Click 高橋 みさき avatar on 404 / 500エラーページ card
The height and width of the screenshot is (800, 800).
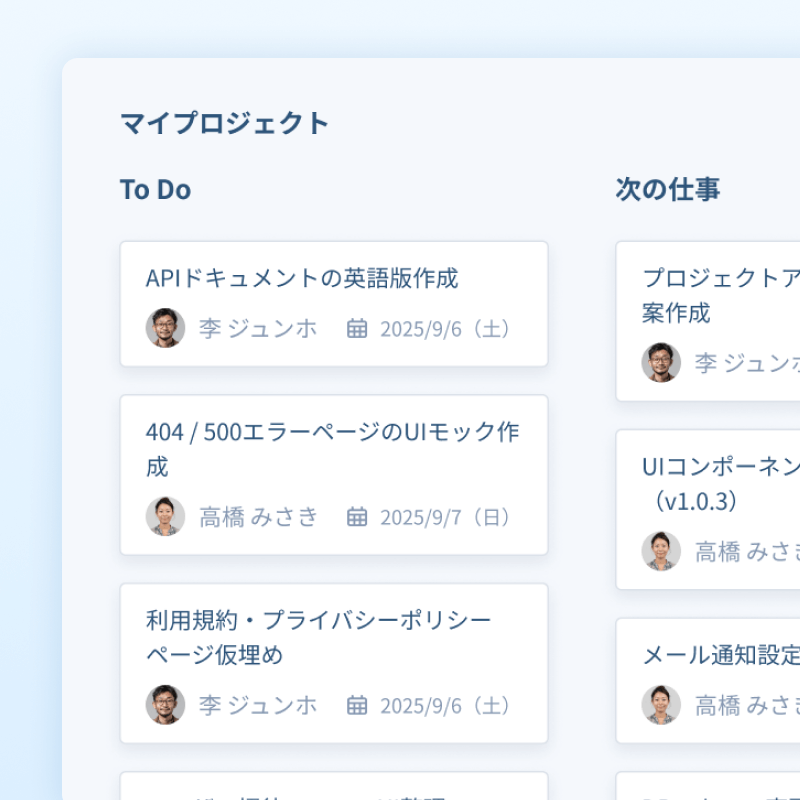(165, 516)
